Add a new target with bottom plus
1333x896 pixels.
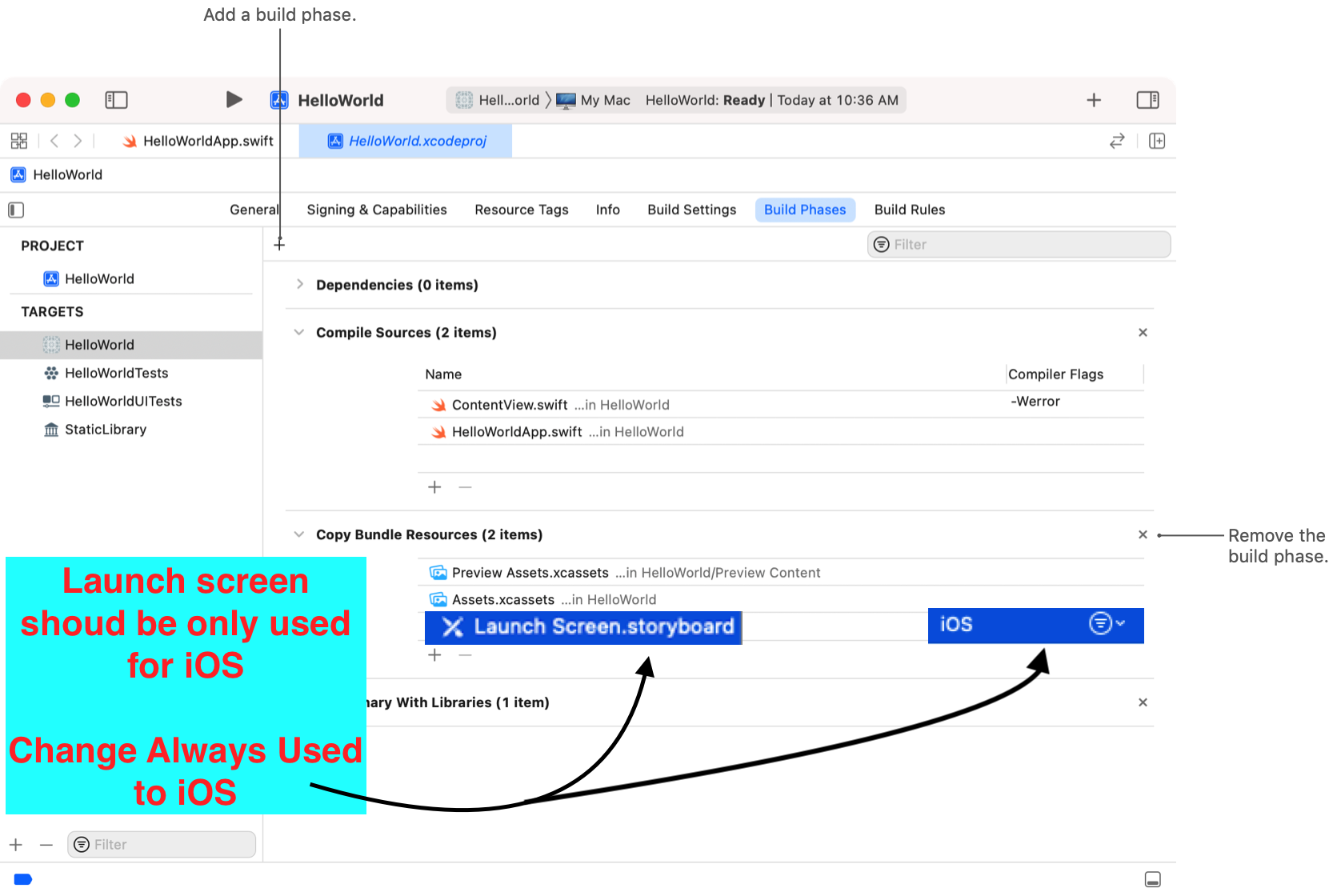[16, 845]
